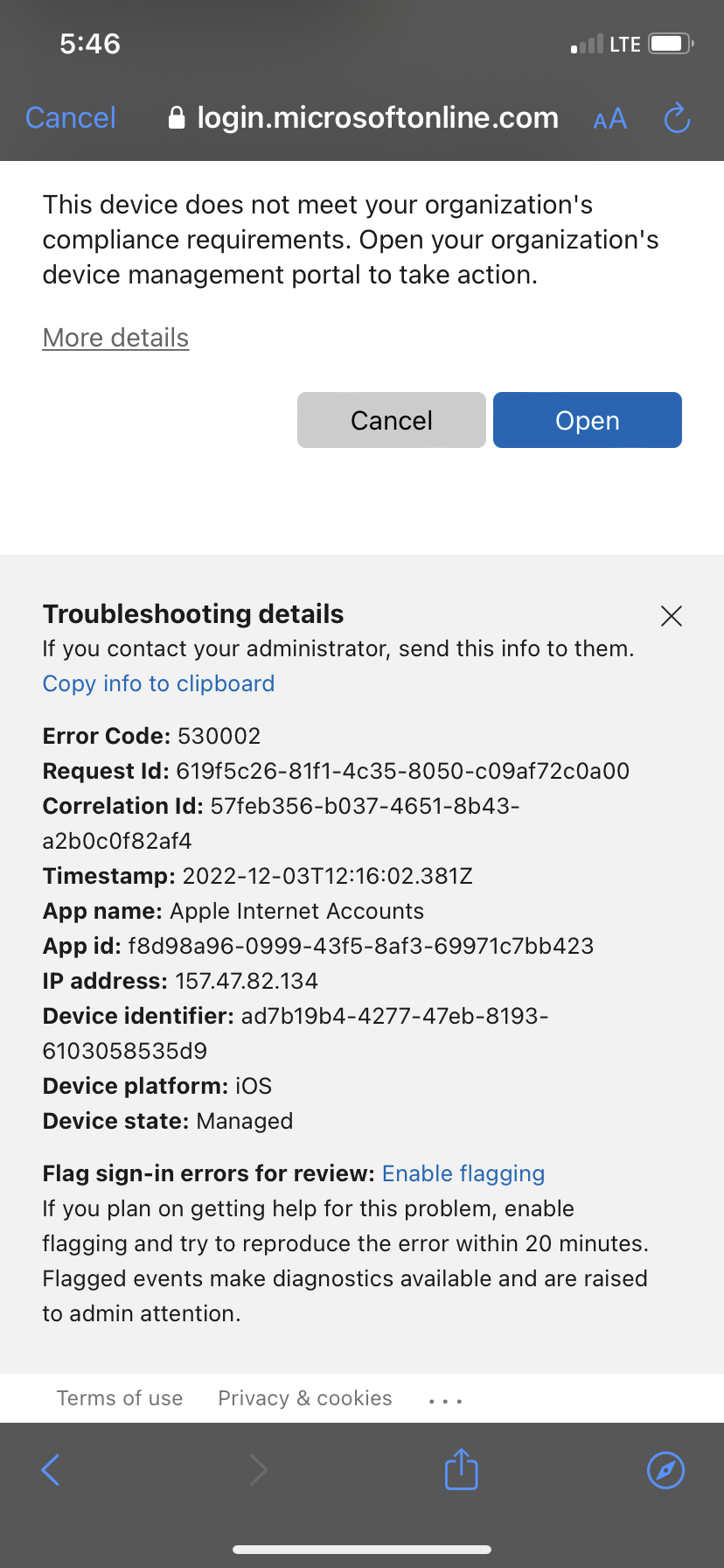Image resolution: width=724 pixels, height=1568 pixels.
Task: Open Privacy & cookies page
Action: point(305,1398)
